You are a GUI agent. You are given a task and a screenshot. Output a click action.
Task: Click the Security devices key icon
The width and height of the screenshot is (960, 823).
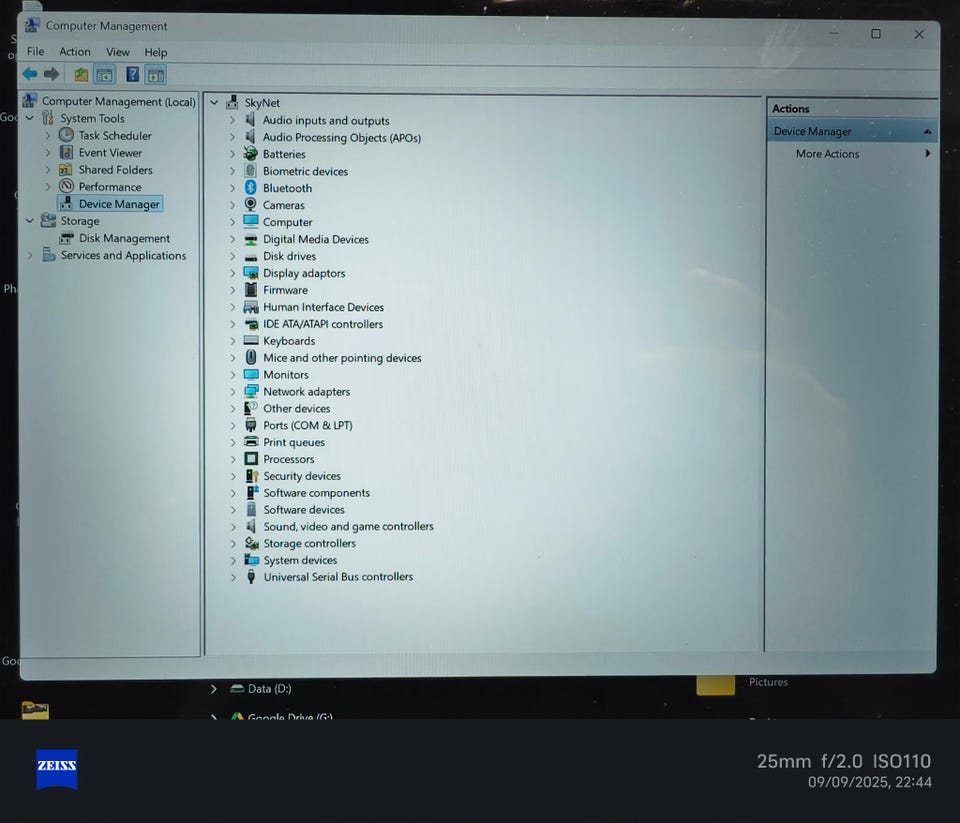point(252,475)
